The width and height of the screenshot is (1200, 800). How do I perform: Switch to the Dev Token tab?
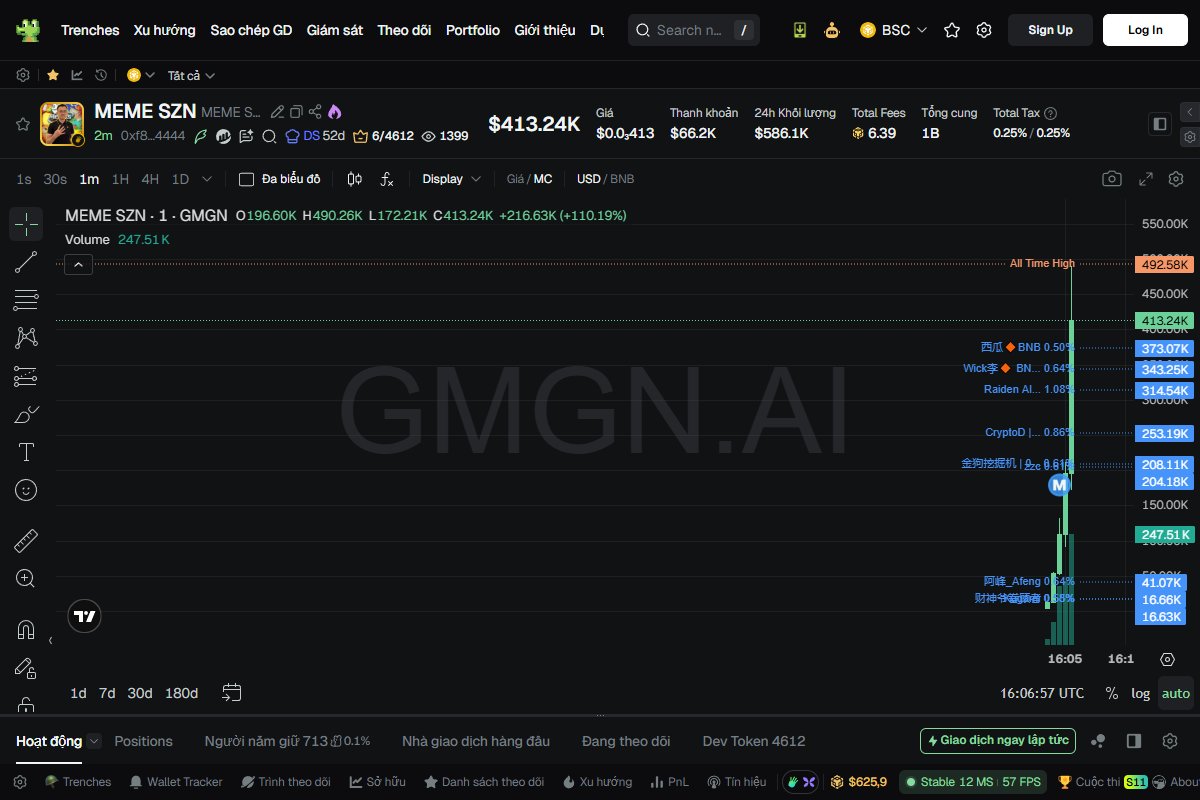[754, 741]
